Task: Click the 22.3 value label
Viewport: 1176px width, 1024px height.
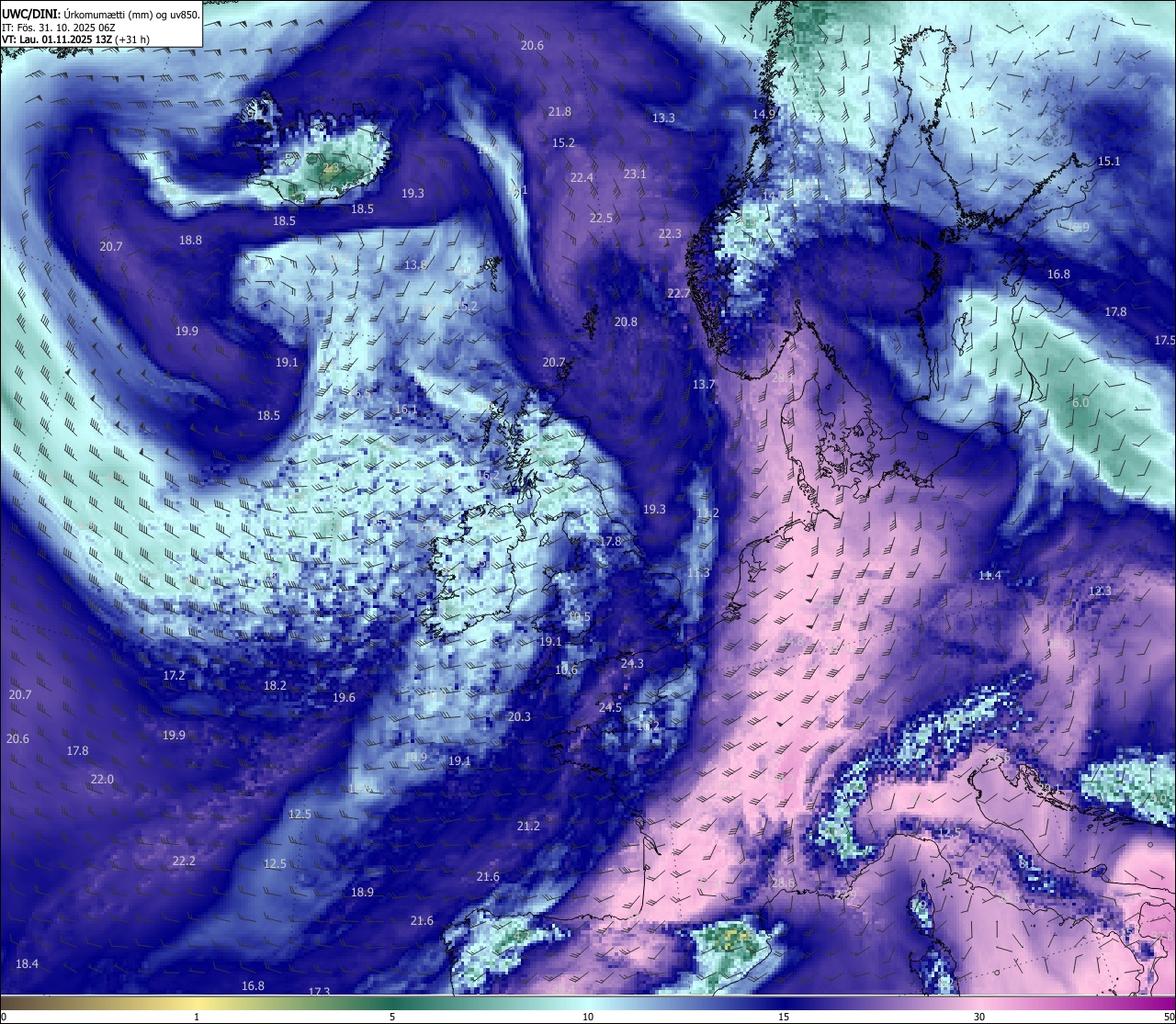Action: tap(670, 234)
